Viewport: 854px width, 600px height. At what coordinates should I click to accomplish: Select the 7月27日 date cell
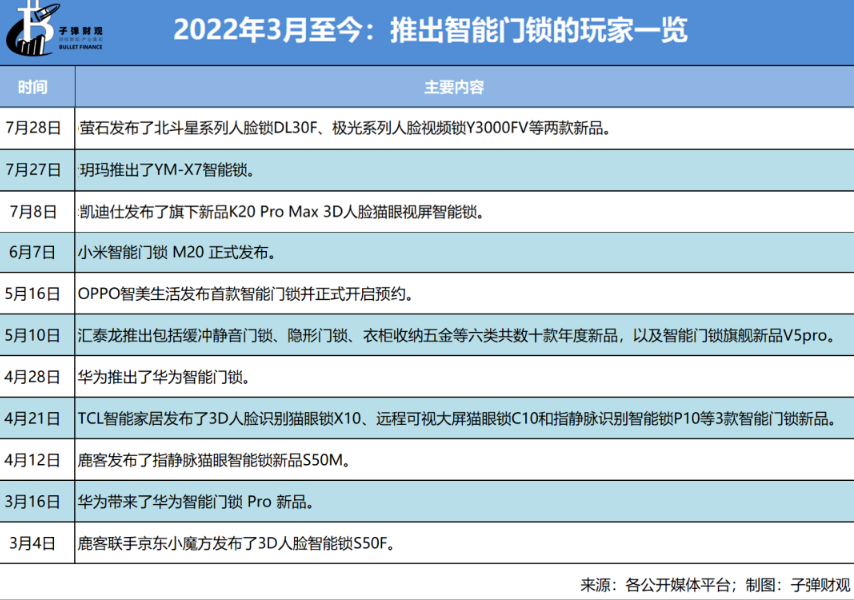(33, 170)
